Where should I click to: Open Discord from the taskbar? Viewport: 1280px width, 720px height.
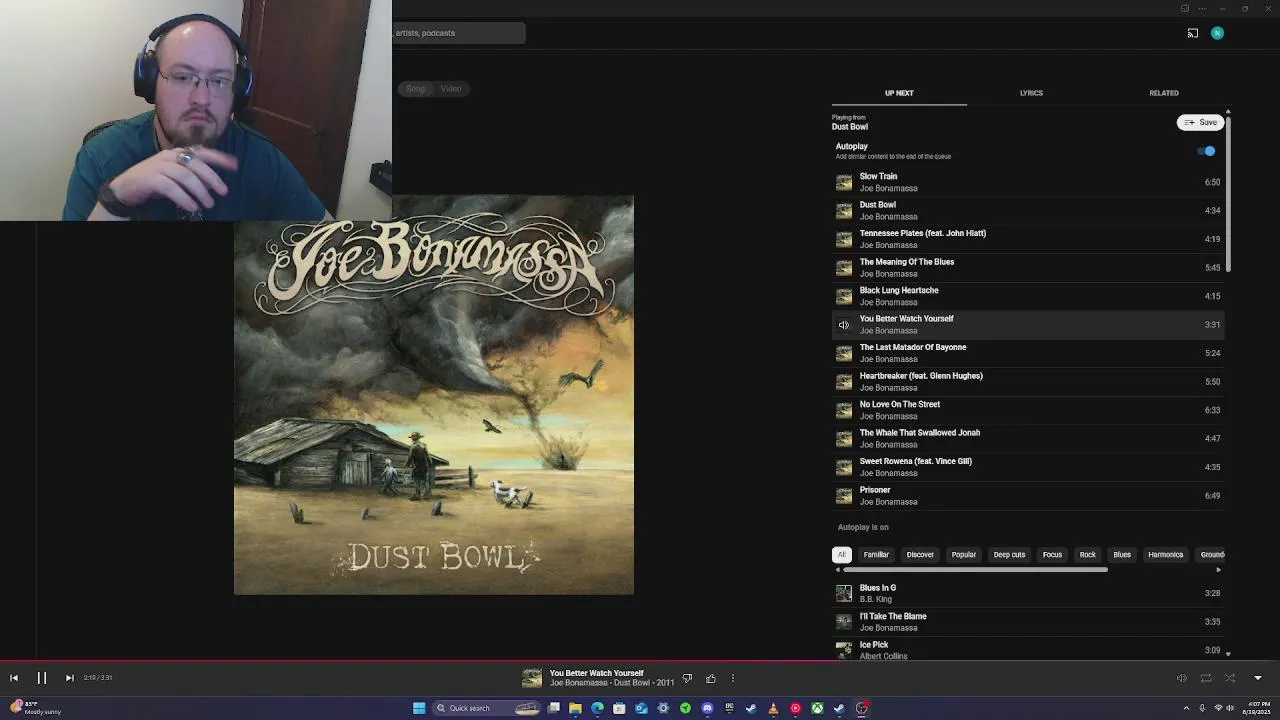point(707,708)
